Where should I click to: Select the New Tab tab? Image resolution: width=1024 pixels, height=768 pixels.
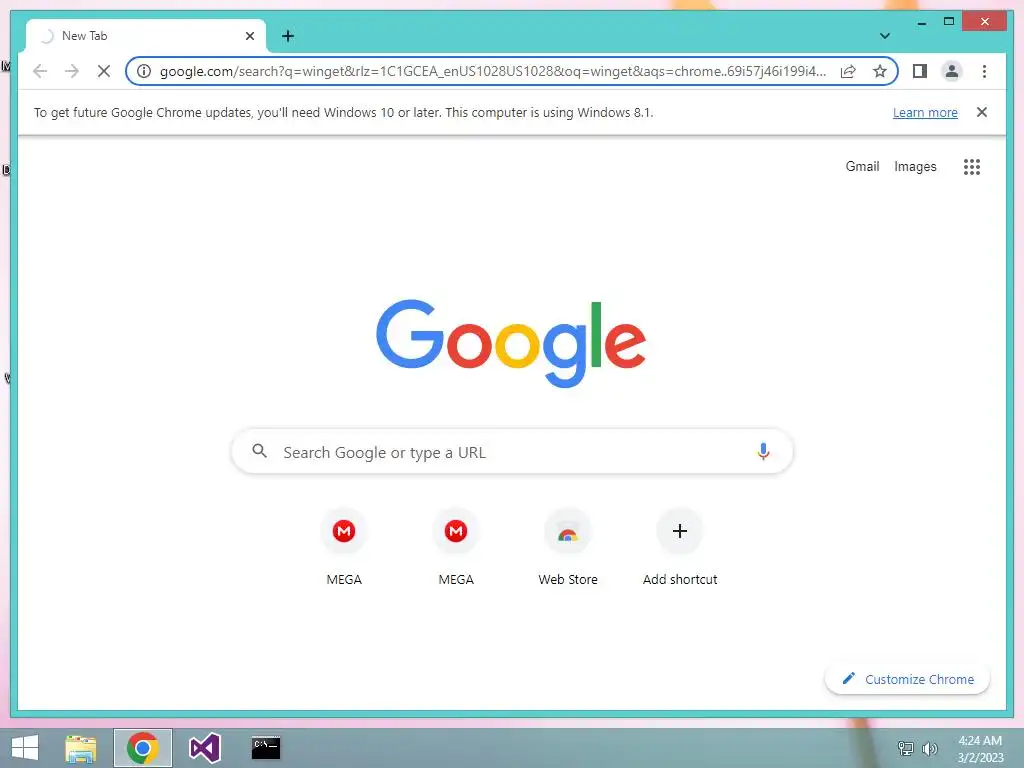pyautogui.click(x=146, y=36)
